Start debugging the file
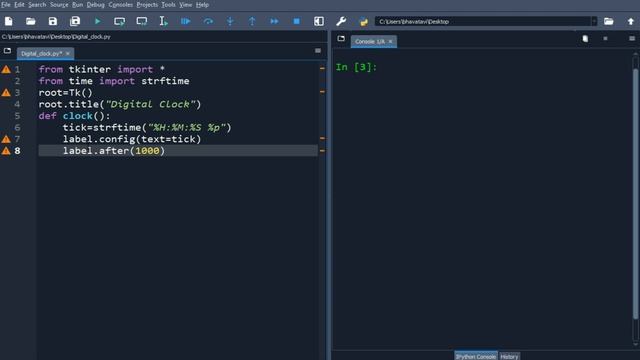 tap(186, 21)
